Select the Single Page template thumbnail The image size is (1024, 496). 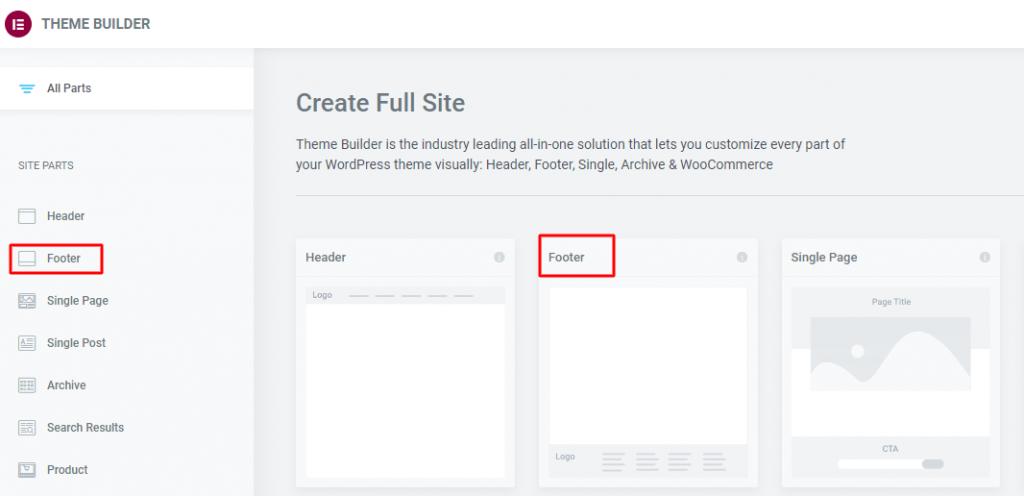891,382
